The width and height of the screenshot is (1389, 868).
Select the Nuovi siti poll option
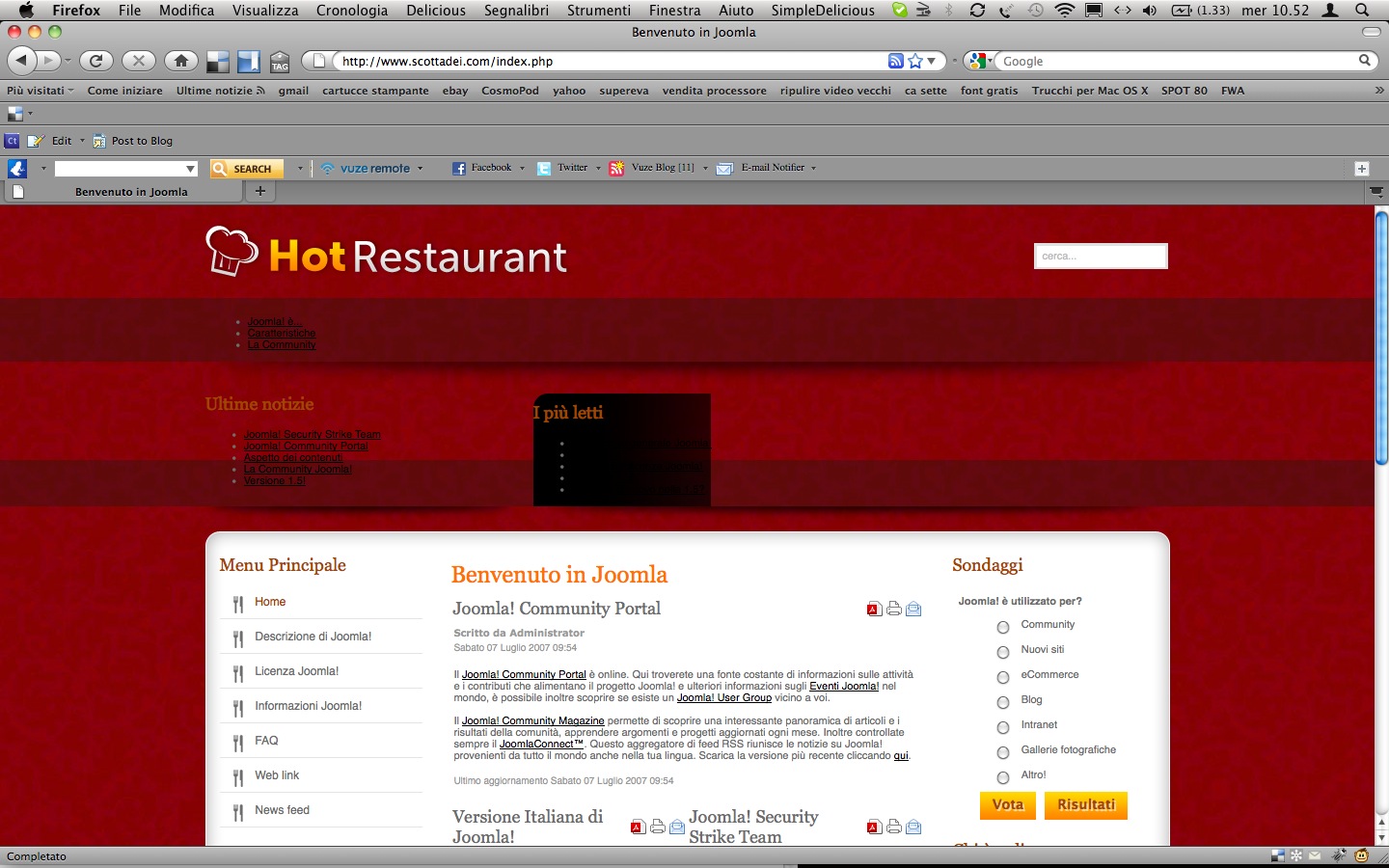coord(1003,652)
